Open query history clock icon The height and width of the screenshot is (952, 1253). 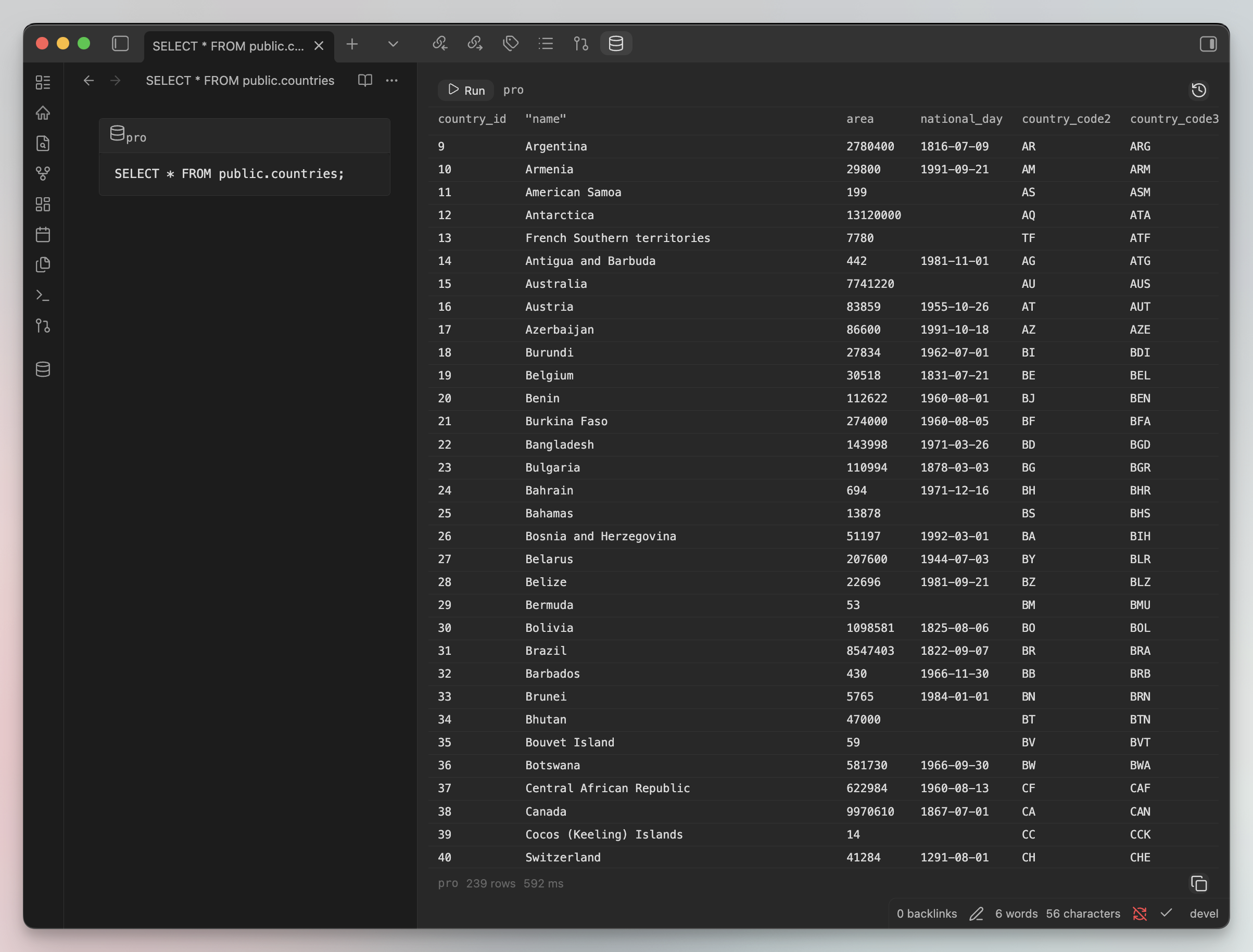[x=1198, y=90]
